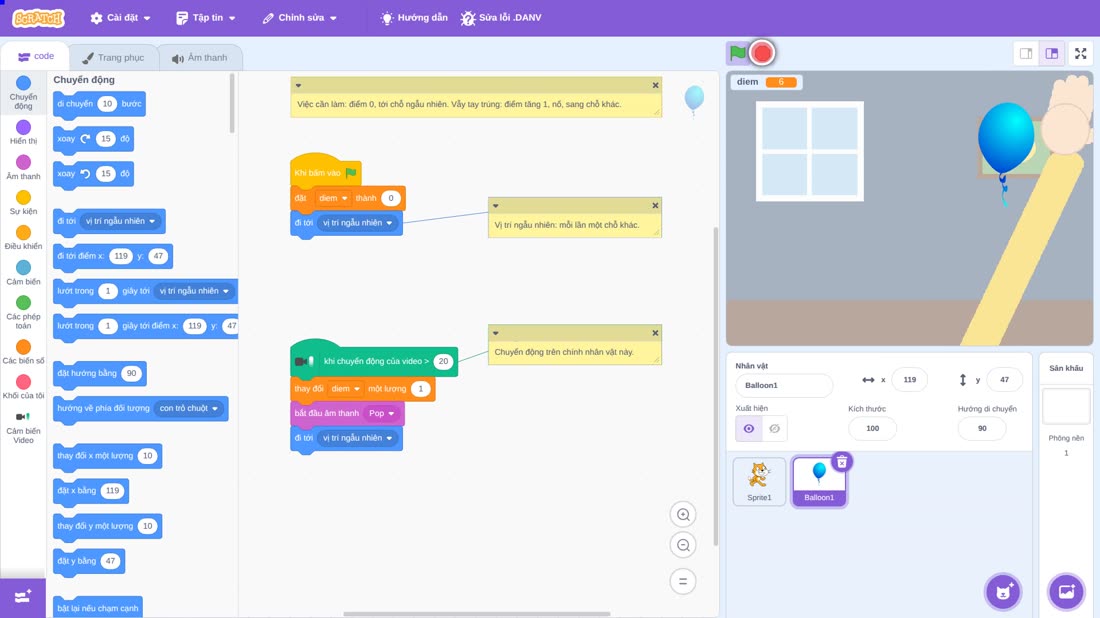Choose a new backdrop button

[1066, 591]
